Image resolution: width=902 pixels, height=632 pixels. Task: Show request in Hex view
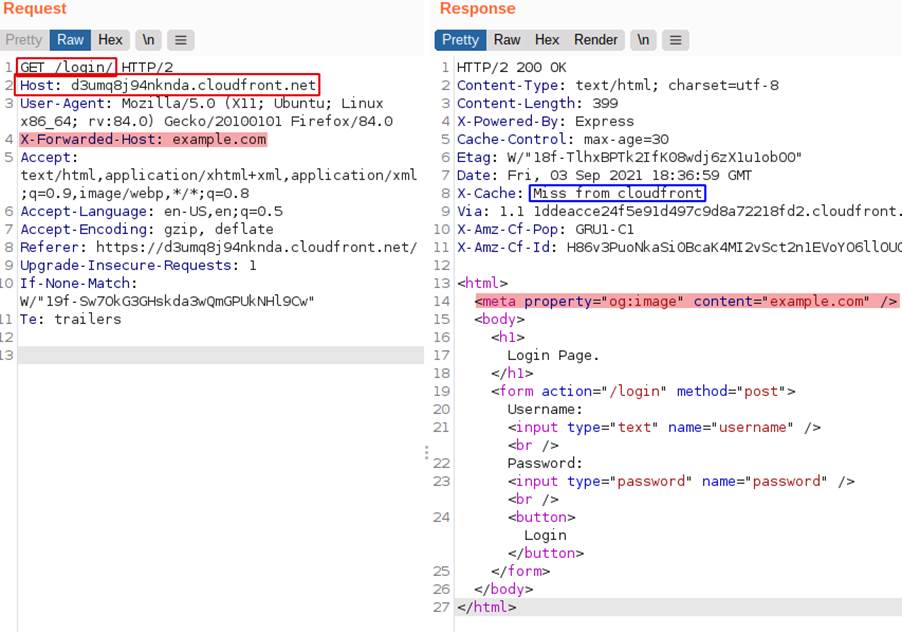[111, 40]
